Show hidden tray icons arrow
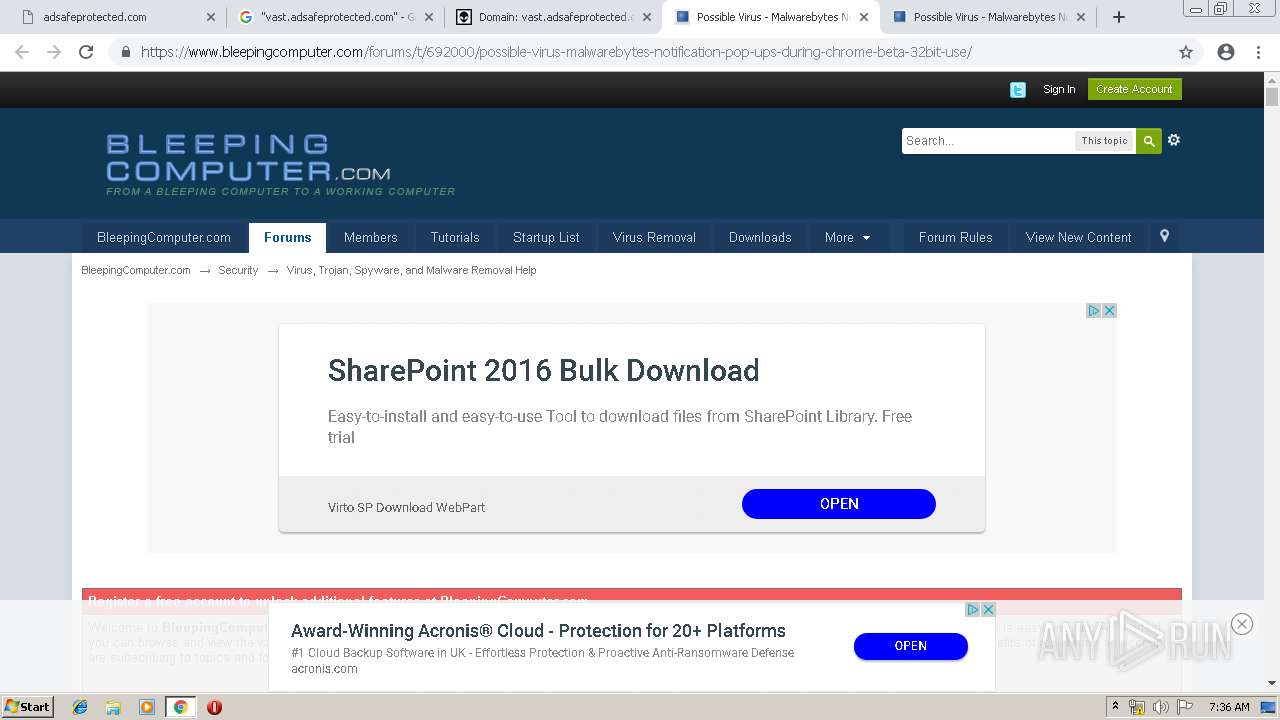 (x=1116, y=706)
